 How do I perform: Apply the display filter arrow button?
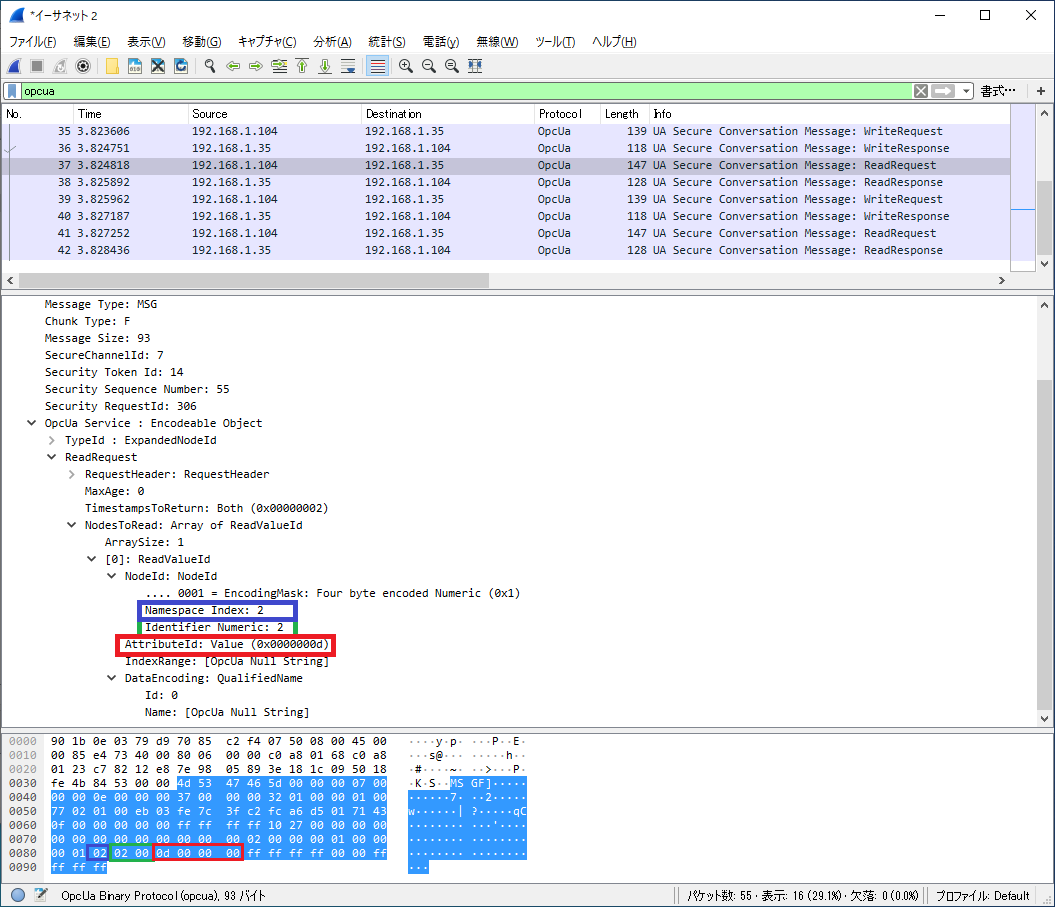pos(943,91)
